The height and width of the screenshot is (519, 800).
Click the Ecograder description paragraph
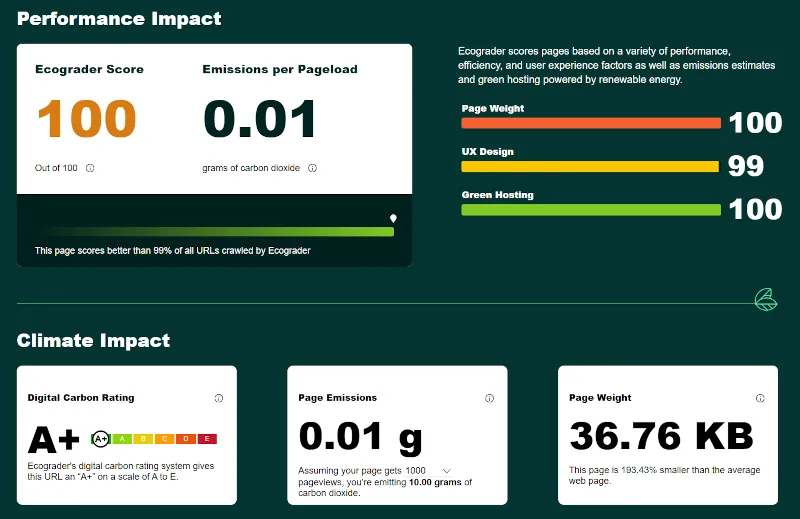(616, 65)
